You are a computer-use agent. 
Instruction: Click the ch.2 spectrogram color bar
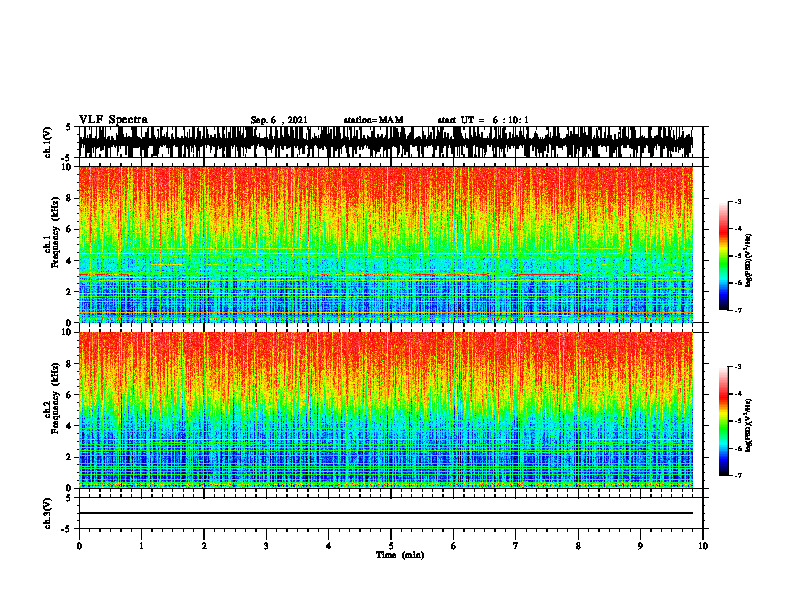tap(724, 421)
